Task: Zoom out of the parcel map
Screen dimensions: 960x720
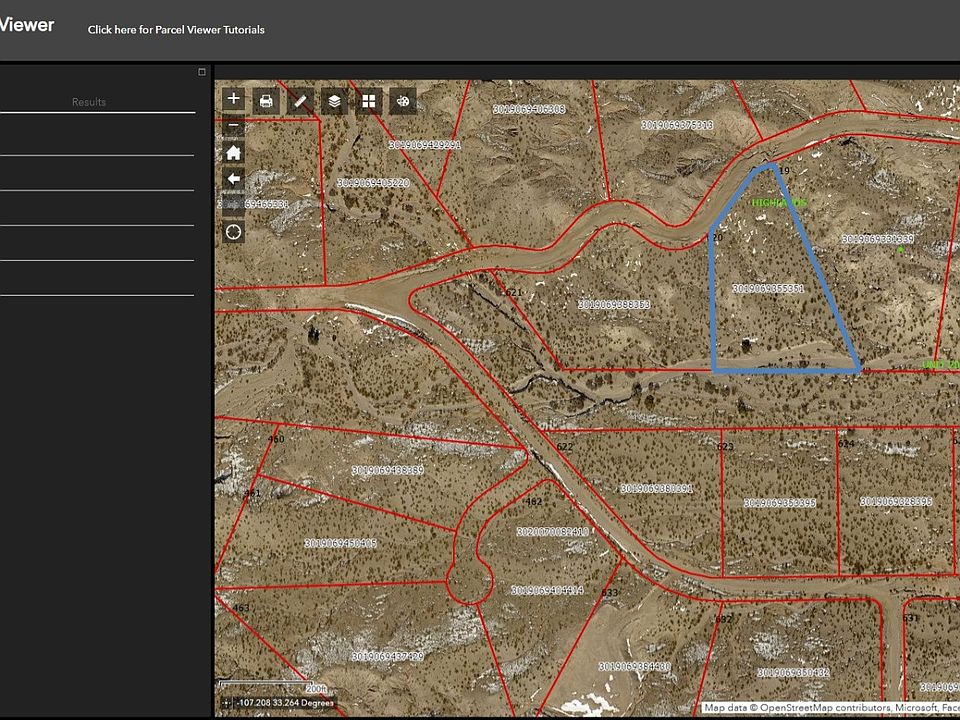Action: [x=233, y=126]
